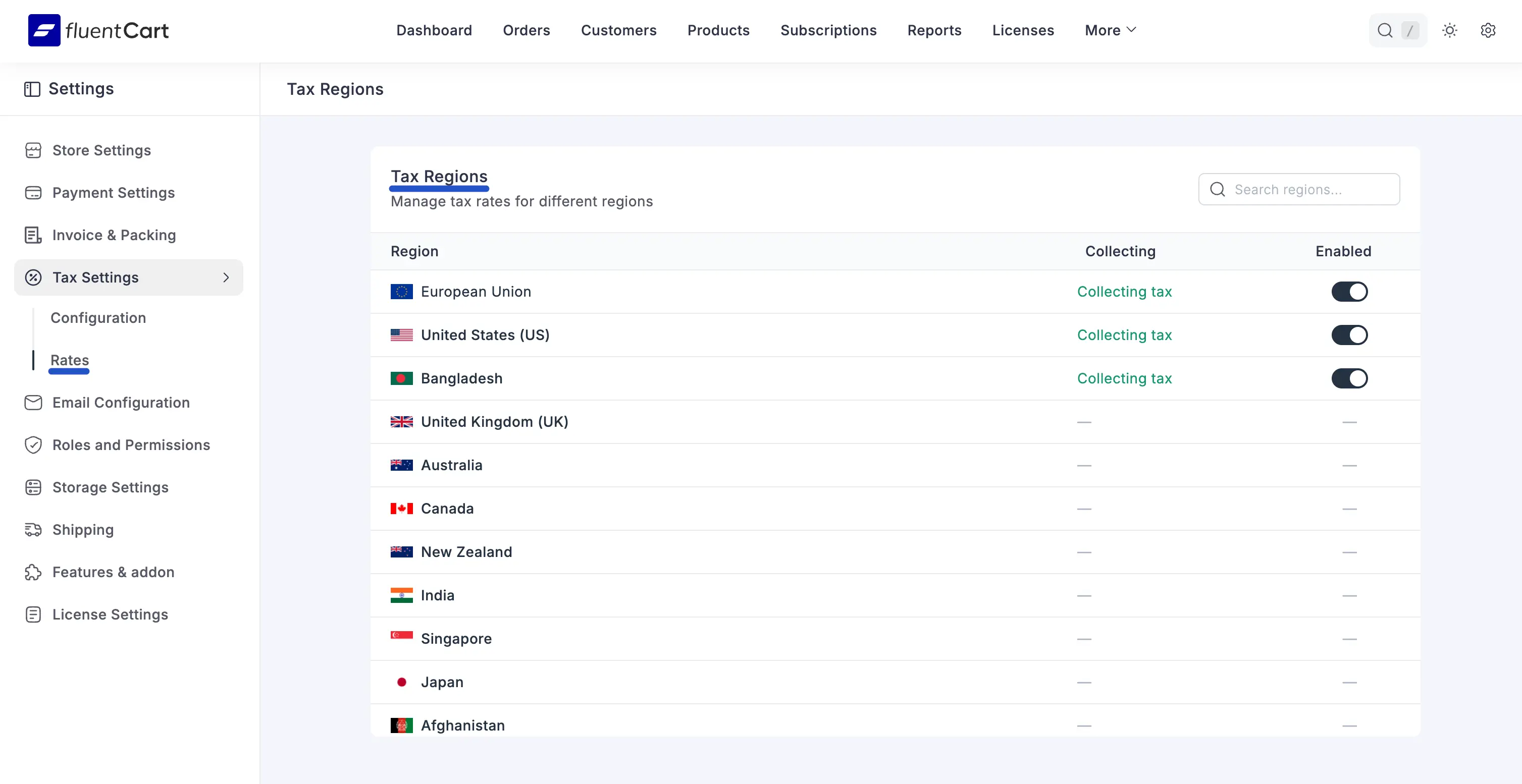The width and height of the screenshot is (1522, 784).
Task: Click the Canada flag icon
Action: point(401,509)
